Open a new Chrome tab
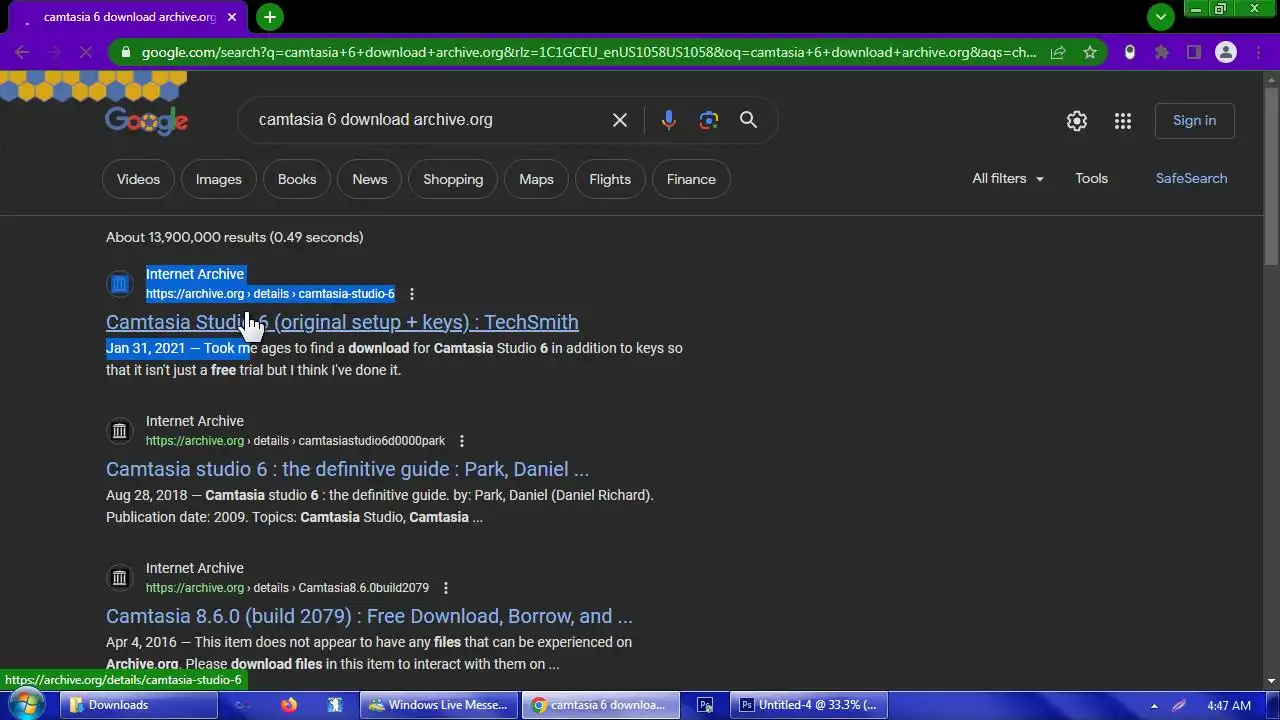This screenshot has width=1280, height=720. pyautogui.click(x=269, y=17)
